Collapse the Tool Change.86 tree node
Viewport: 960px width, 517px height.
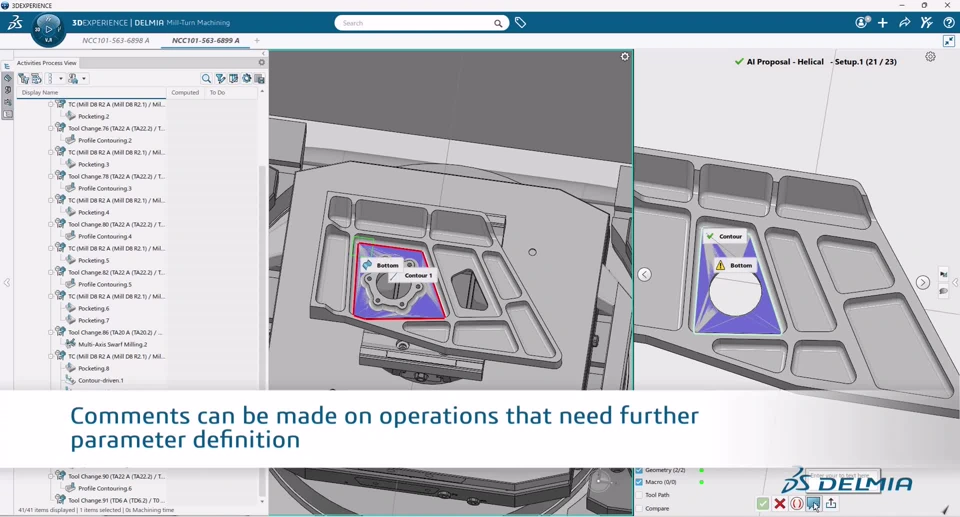click(x=50, y=333)
